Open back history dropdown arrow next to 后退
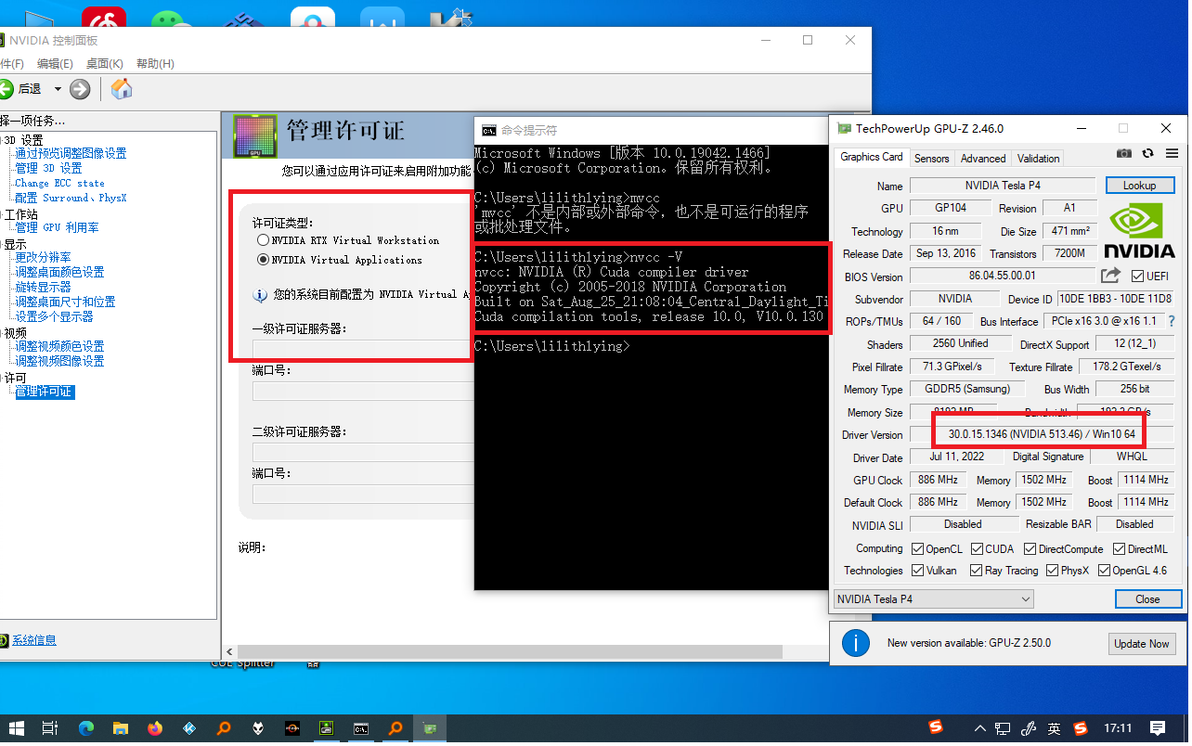1192x746 pixels. 57,89
